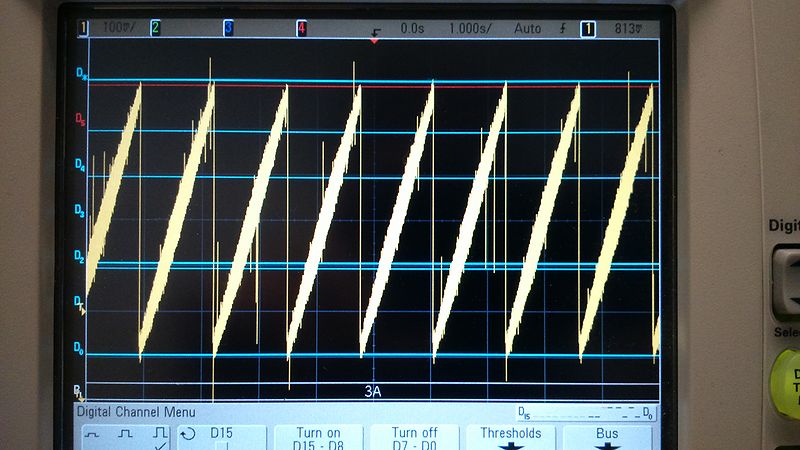Choose the large checked waveform size icon
Viewport: 800px width, 450px height.
pyautogui.click(x=159, y=436)
